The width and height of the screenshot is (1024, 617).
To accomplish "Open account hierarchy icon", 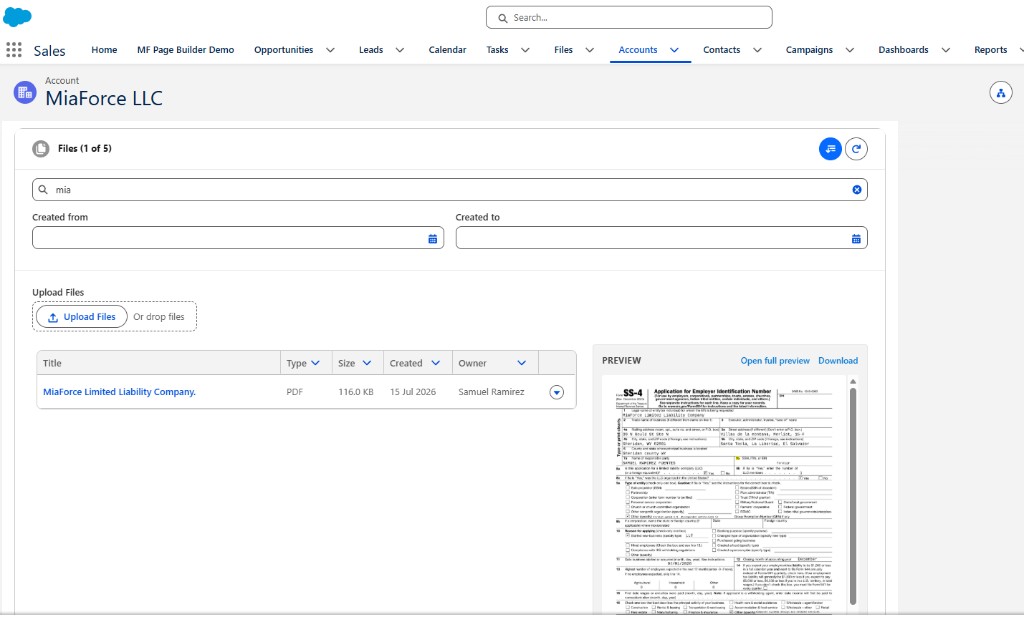I will pos(1000,93).
